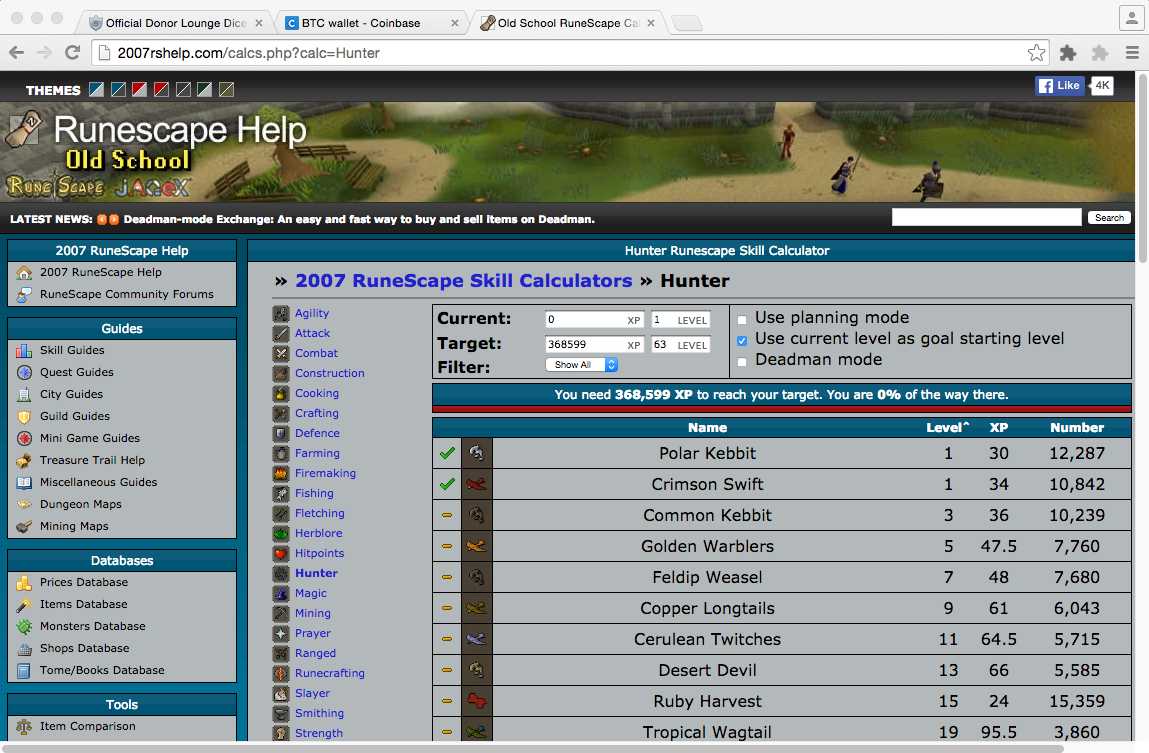Click the Attack skill icon
Viewport: 1149px width, 753px height.
tap(281, 333)
